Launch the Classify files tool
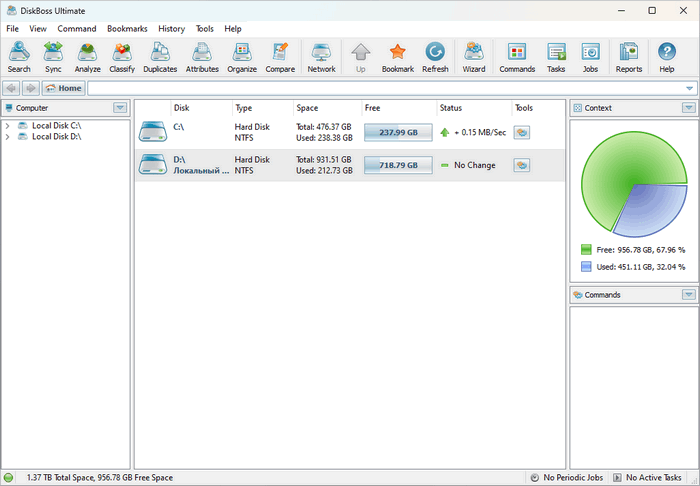700x486 pixels. coord(122,57)
